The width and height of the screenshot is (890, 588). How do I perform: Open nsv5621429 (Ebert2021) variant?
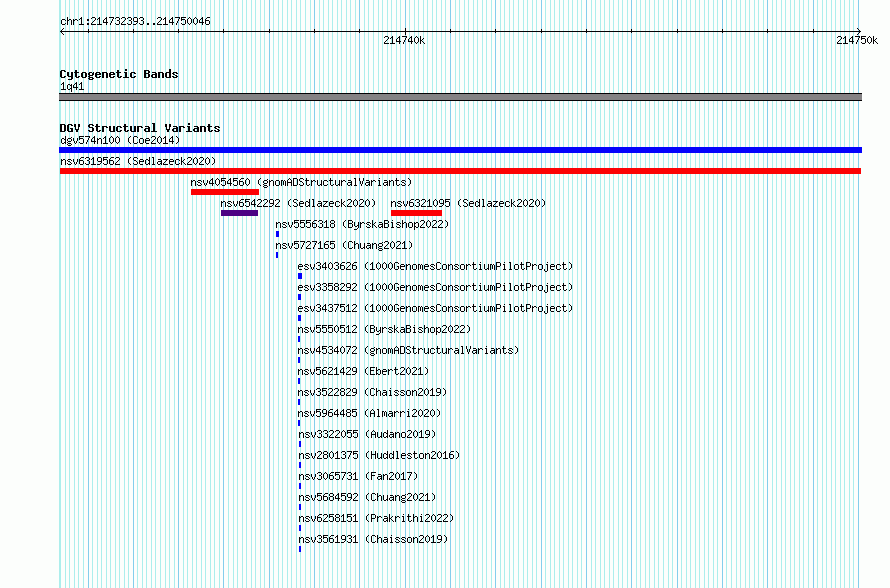tap(363, 371)
